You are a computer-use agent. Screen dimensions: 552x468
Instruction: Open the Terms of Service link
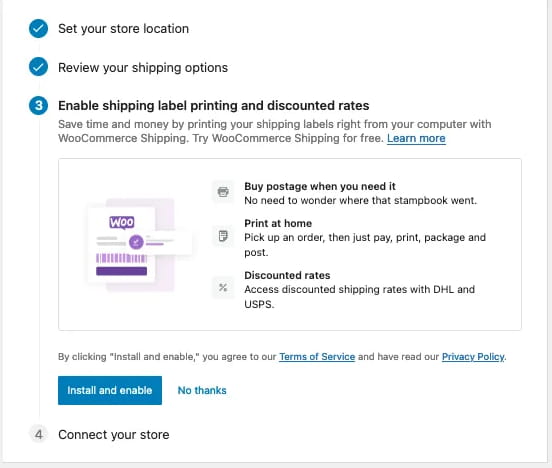[317, 357]
